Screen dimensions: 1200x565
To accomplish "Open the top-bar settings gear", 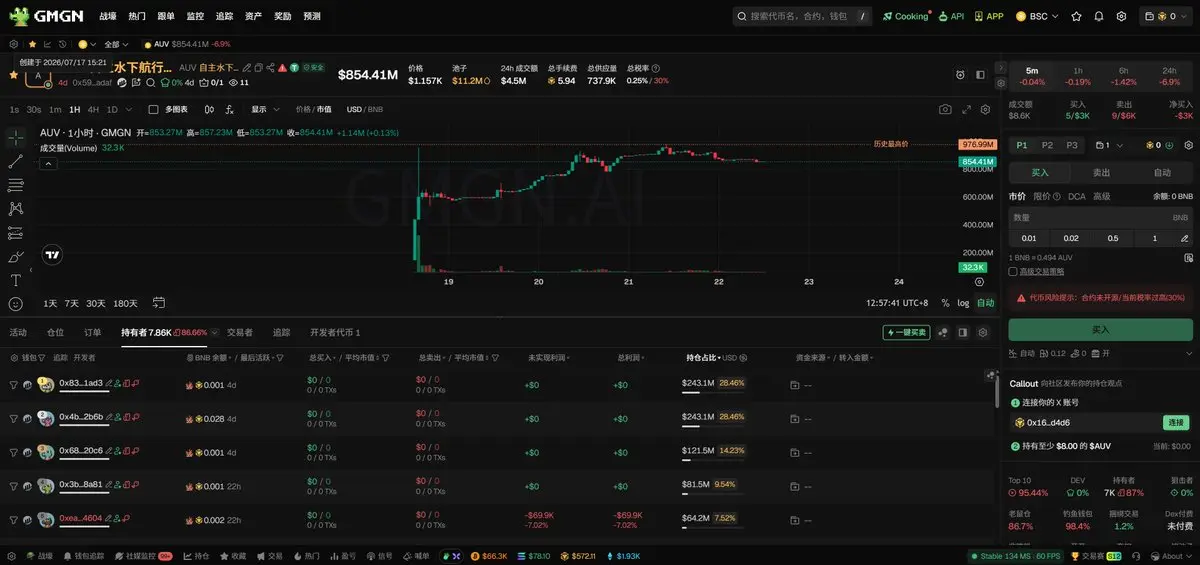I will [1121, 16].
